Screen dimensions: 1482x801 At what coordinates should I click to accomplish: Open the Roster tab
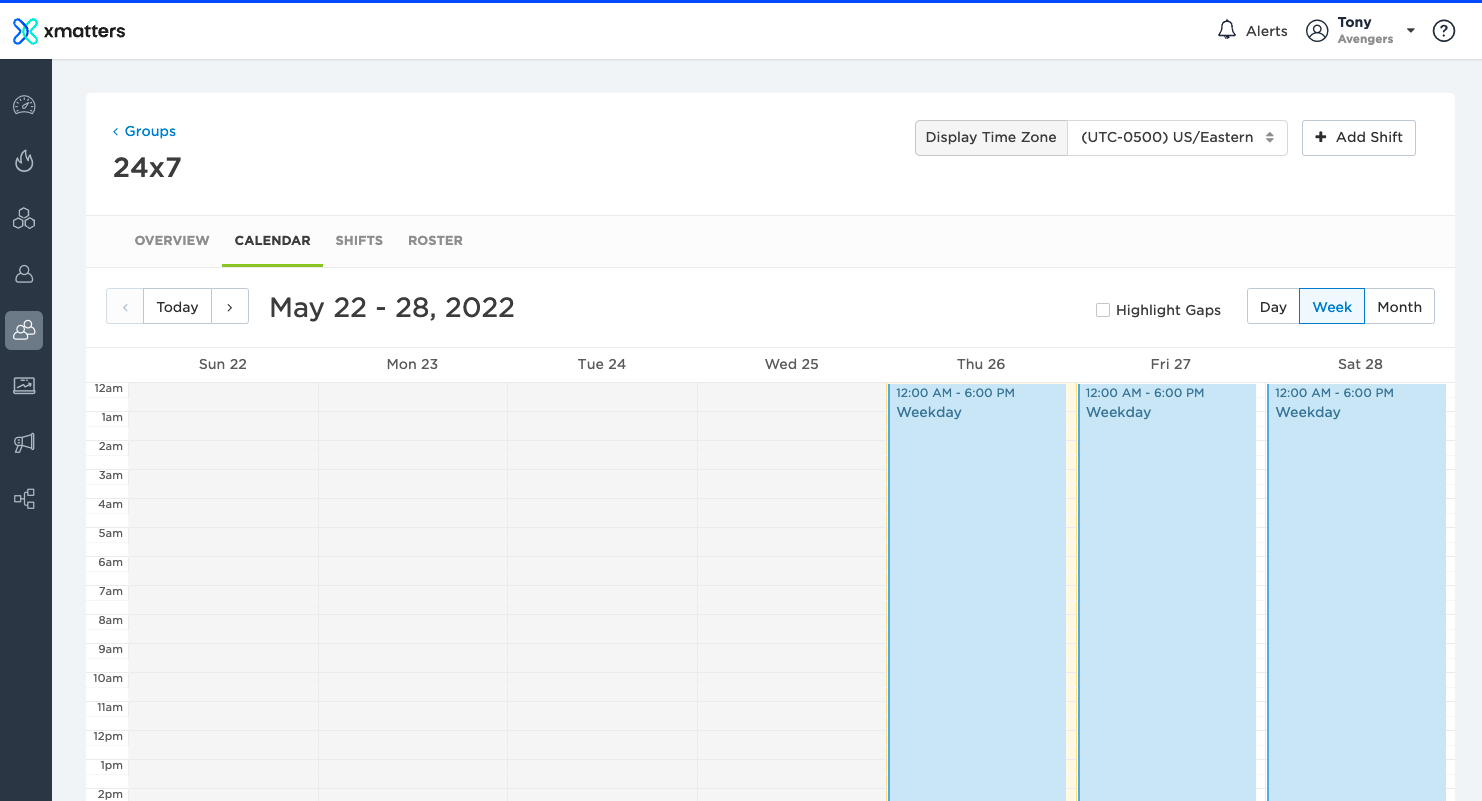click(x=435, y=240)
